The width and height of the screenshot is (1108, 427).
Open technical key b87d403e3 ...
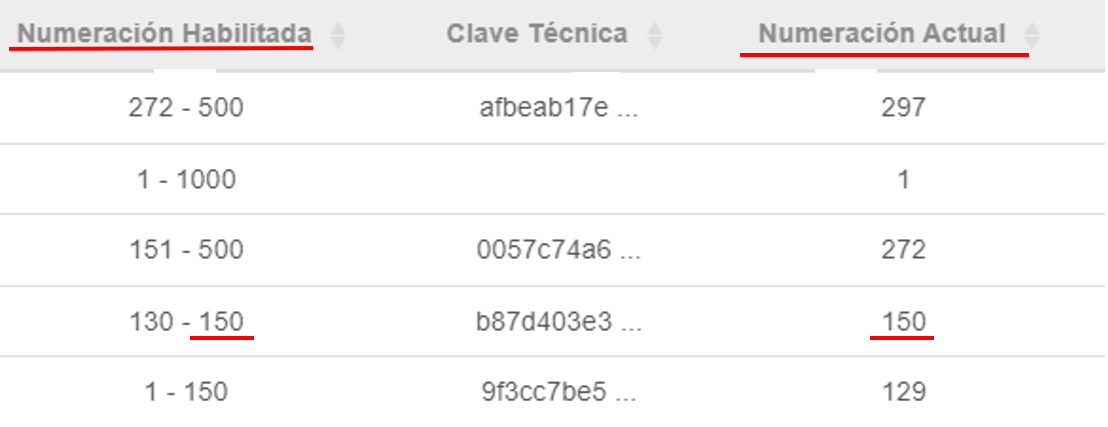pos(558,322)
